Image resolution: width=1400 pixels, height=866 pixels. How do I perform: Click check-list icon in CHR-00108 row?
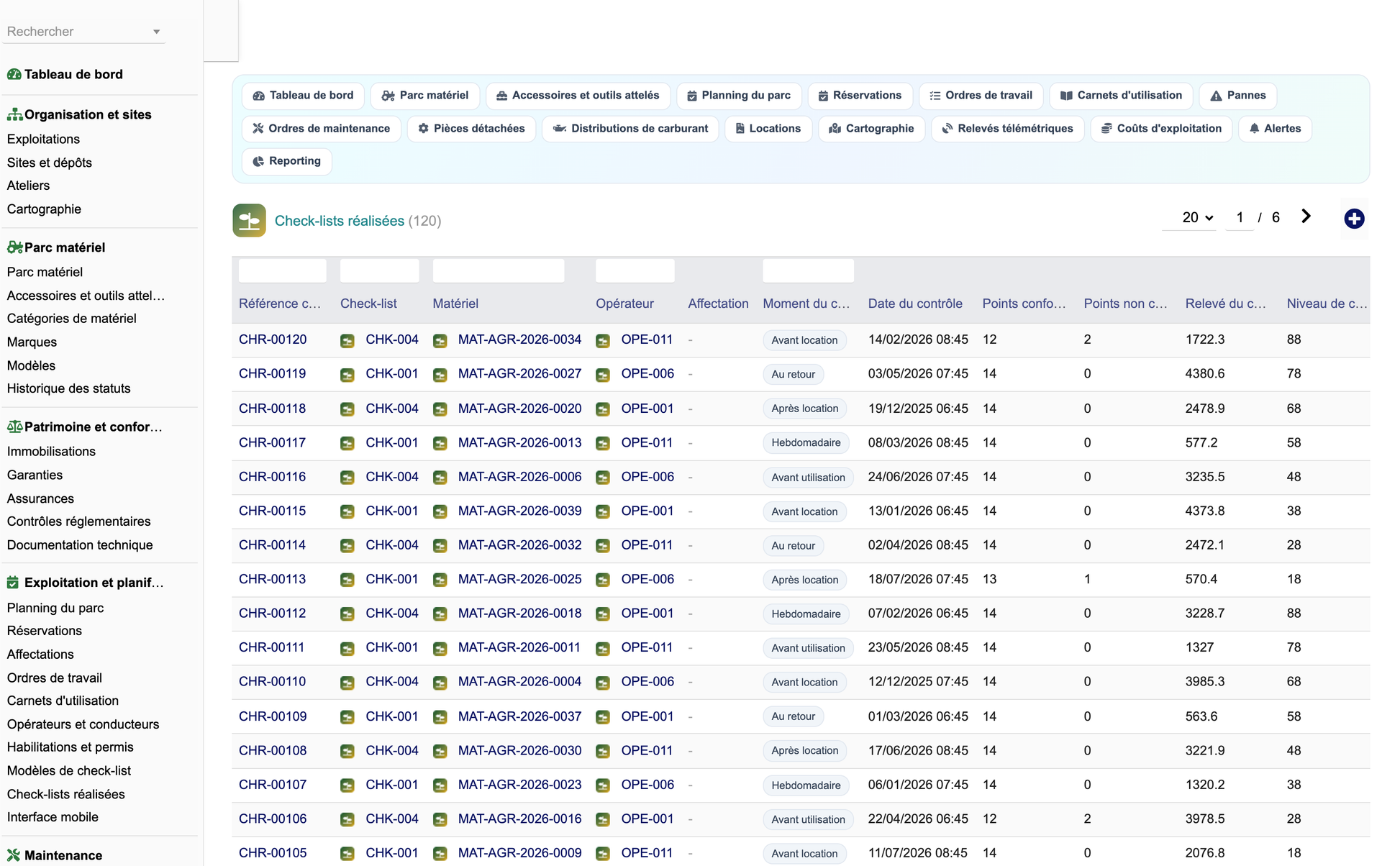(347, 751)
